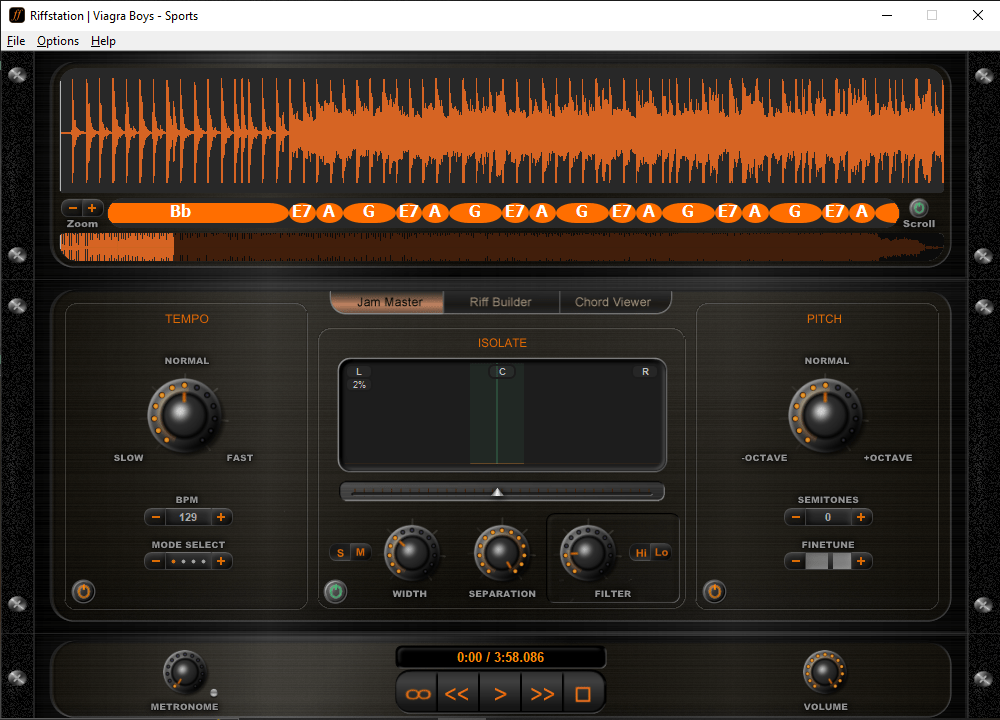Decrease Mode Select with minus button
The image size is (1000, 720).
[156, 561]
